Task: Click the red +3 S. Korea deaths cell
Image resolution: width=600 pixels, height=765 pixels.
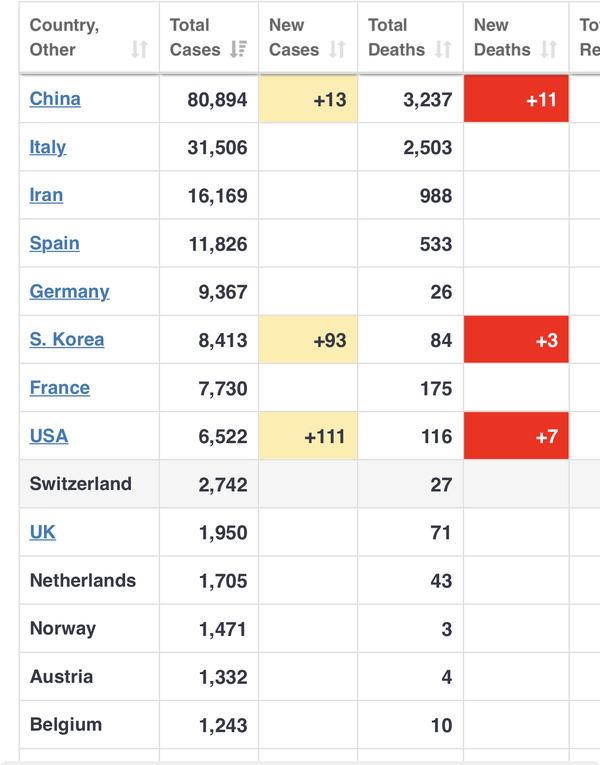Action: [x=516, y=340]
